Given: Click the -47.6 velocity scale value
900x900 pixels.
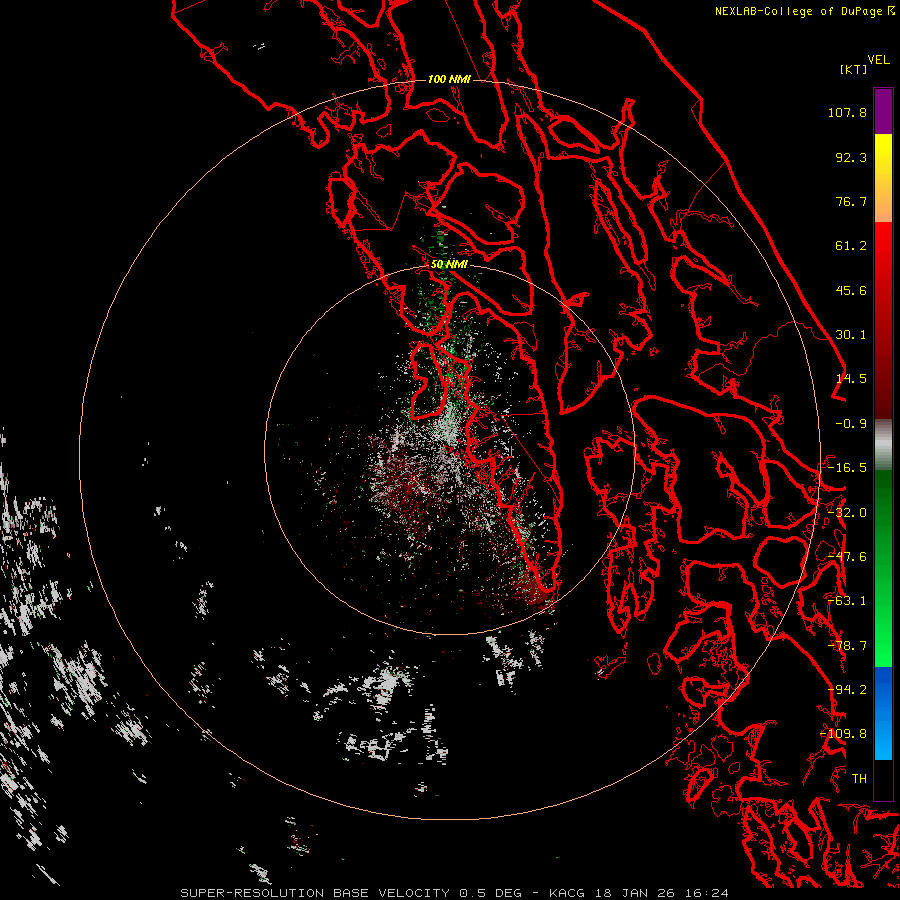Looking at the screenshot, I should 847,557.
